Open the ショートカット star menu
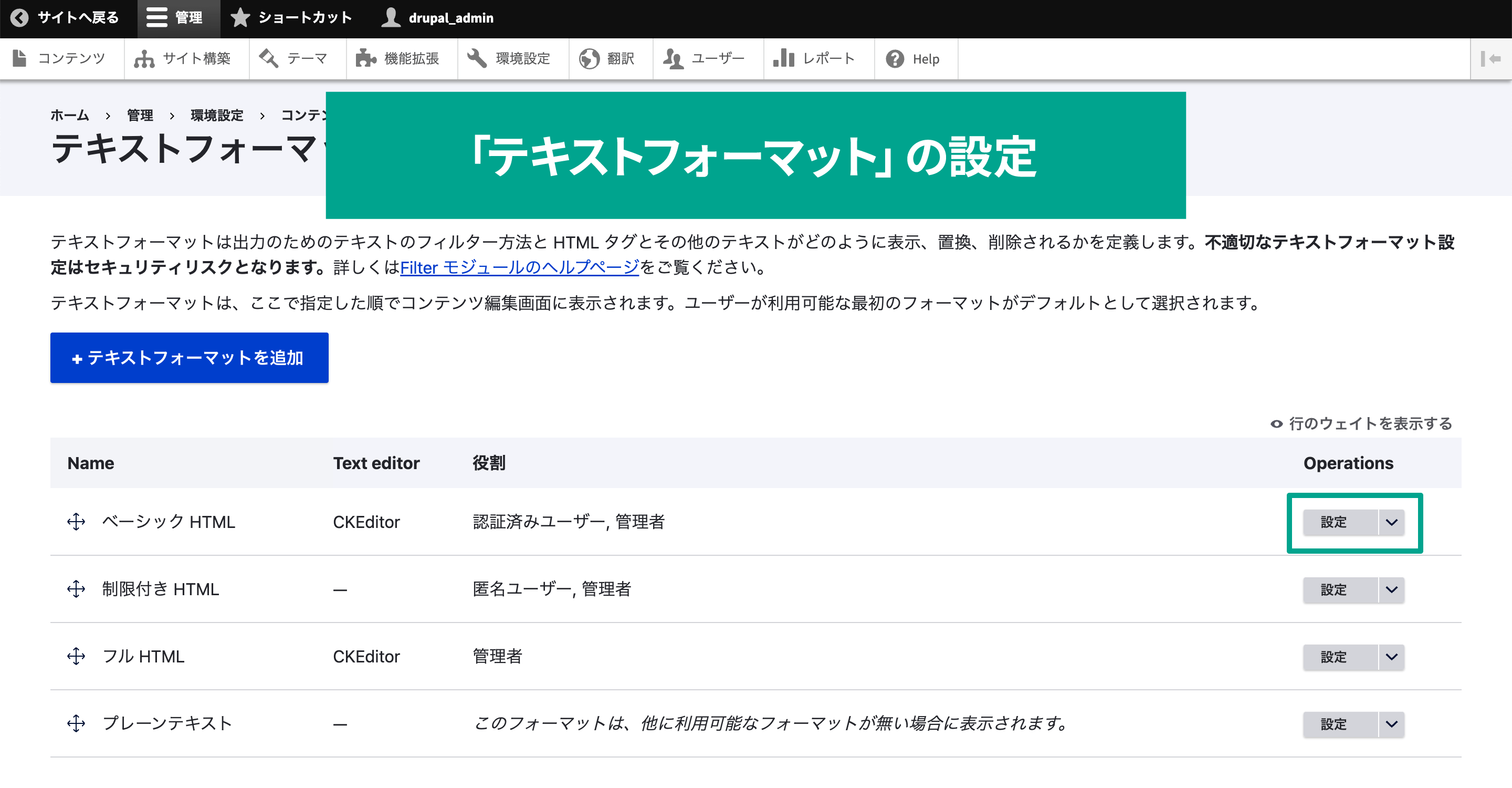 292,18
